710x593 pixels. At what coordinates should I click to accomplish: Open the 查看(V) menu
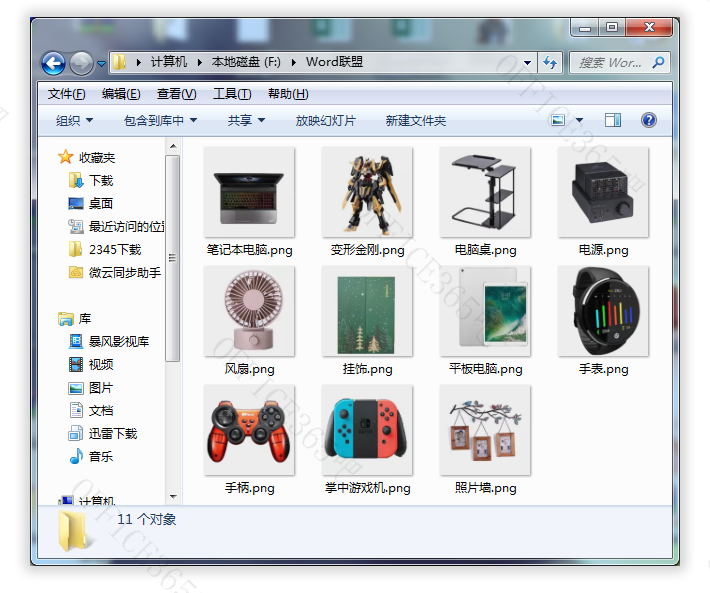tap(176, 94)
